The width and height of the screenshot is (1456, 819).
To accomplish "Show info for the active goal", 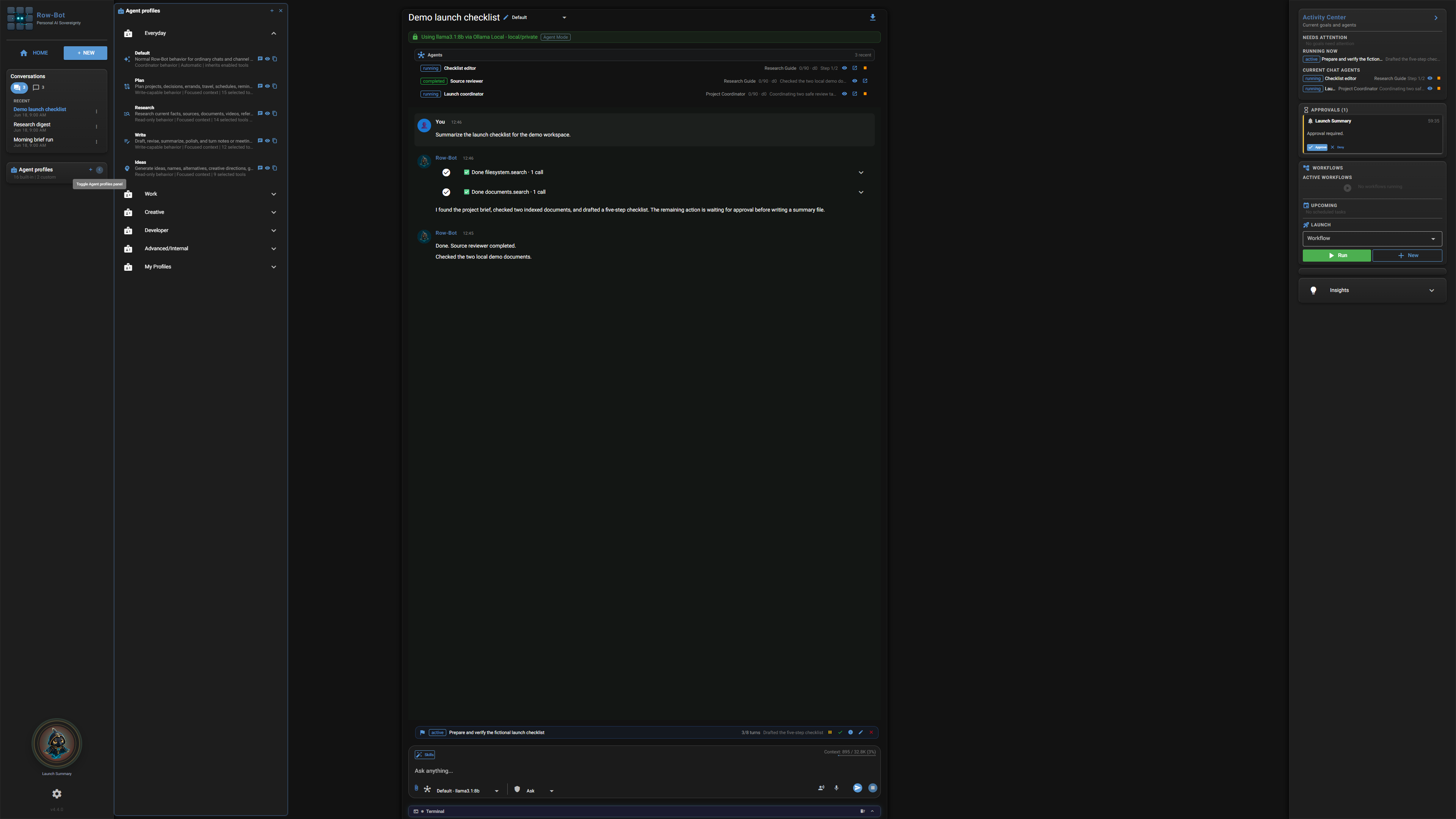I will click(x=850, y=733).
